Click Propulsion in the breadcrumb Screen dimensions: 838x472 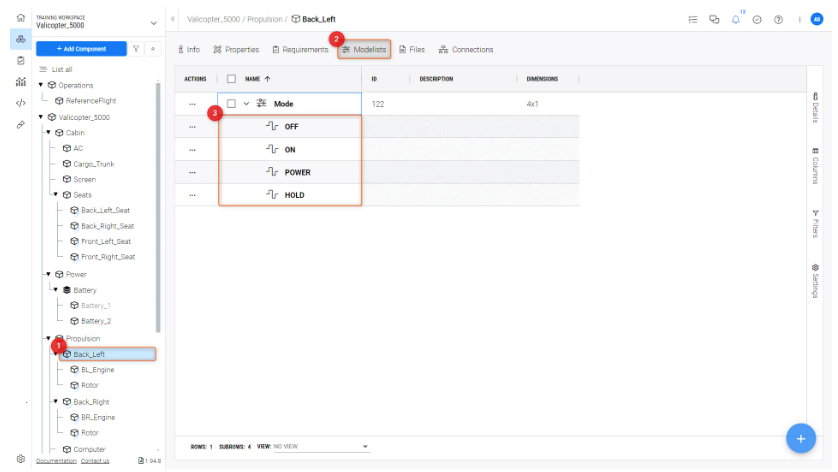coord(265,19)
